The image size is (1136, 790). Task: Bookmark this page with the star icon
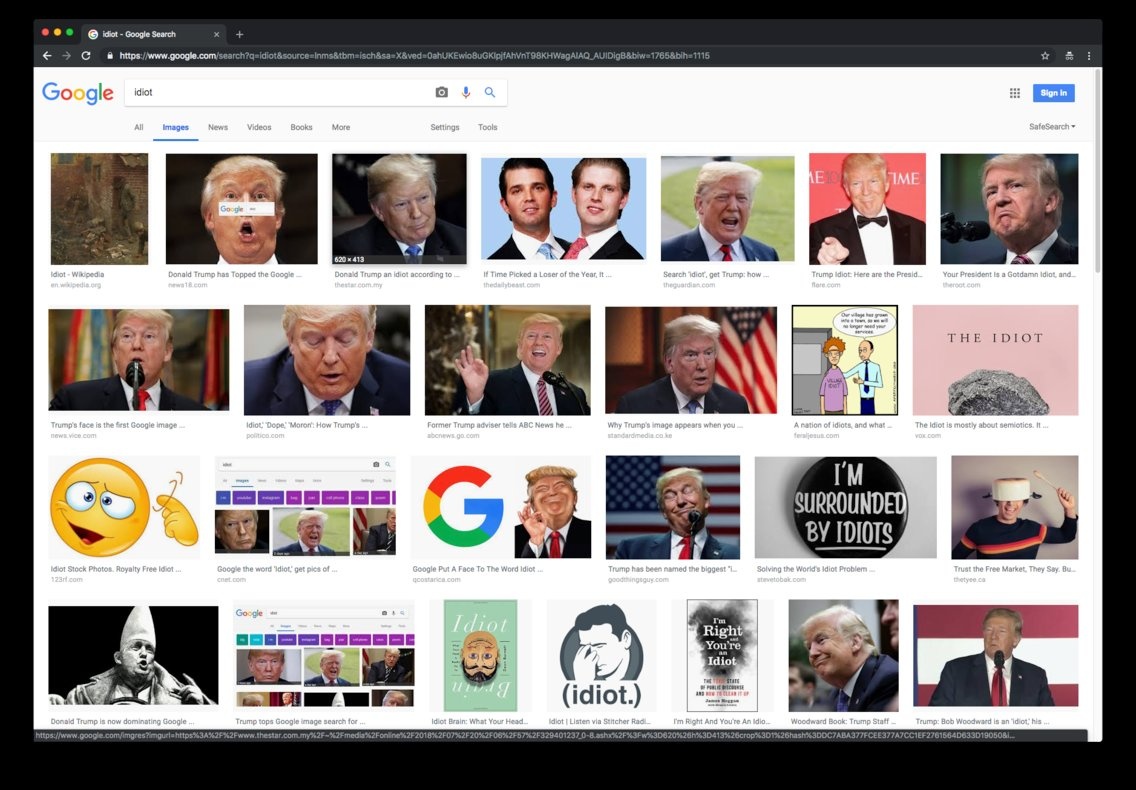(x=1044, y=55)
